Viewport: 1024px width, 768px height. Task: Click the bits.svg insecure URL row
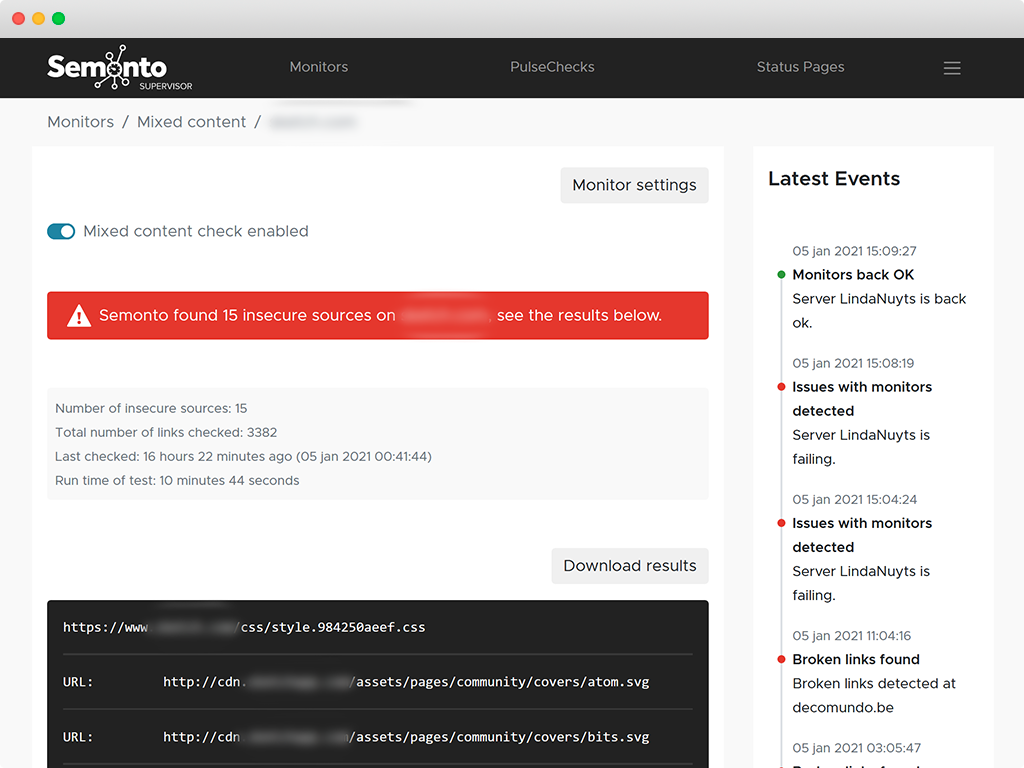(x=406, y=737)
